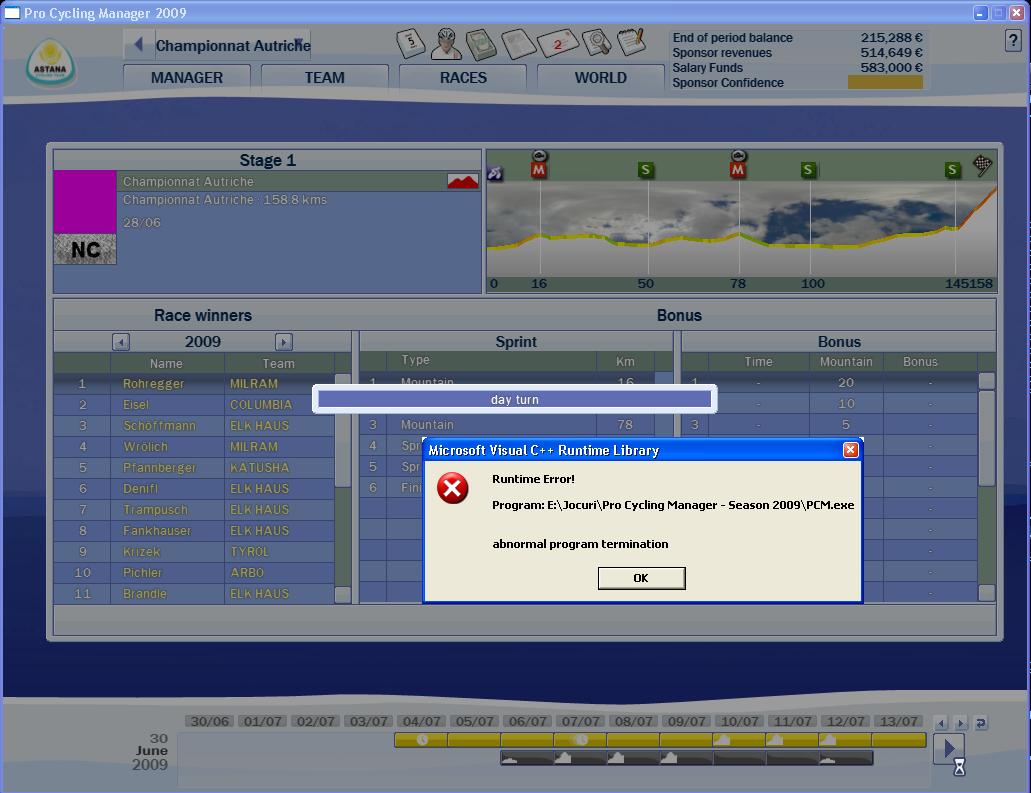1031x793 pixels.
Task: Click the Sponsor Confidence yellow bar
Action: [x=885, y=83]
